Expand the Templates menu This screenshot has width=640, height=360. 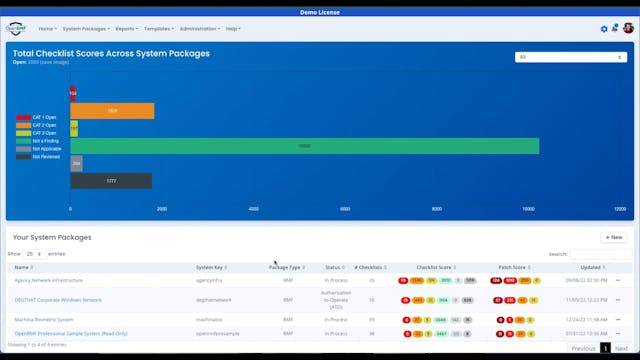159,29
